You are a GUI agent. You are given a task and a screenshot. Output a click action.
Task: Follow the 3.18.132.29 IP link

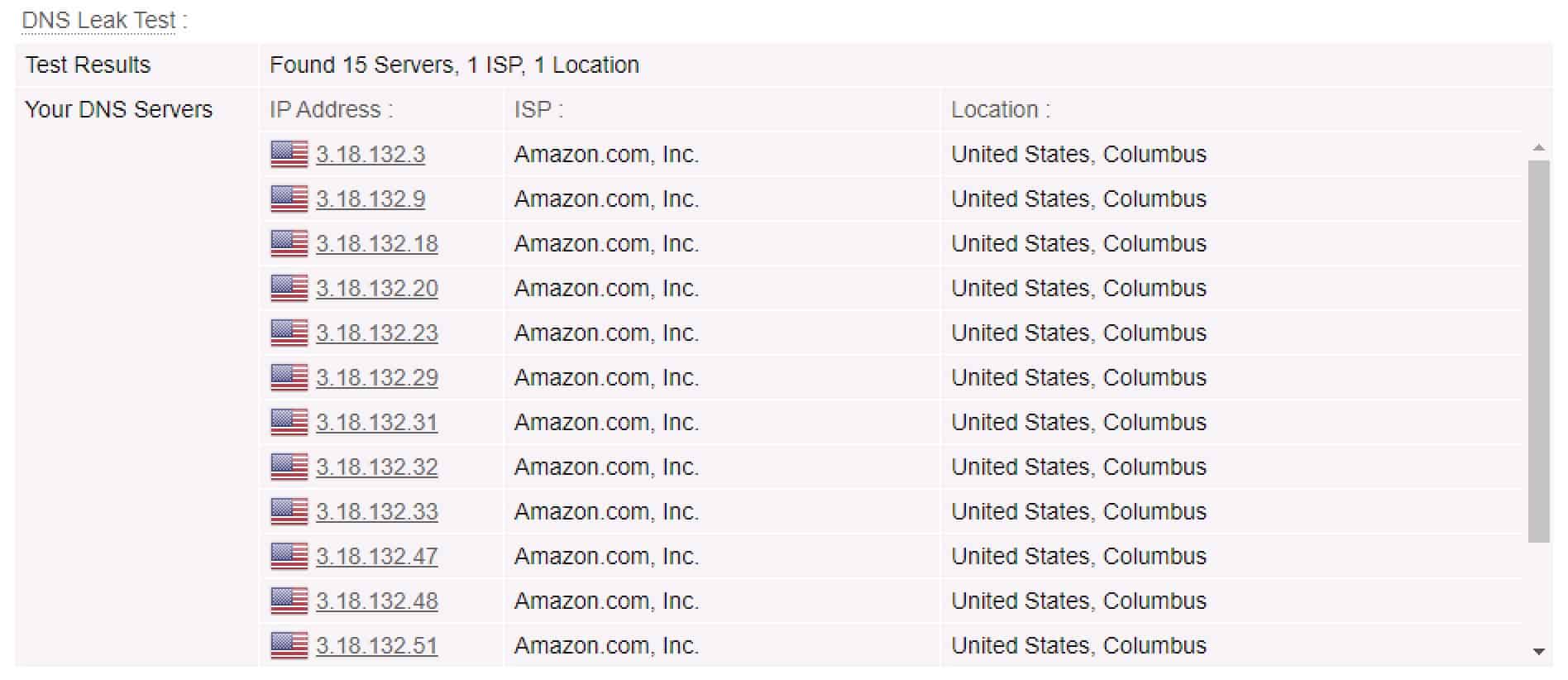(377, 378)
